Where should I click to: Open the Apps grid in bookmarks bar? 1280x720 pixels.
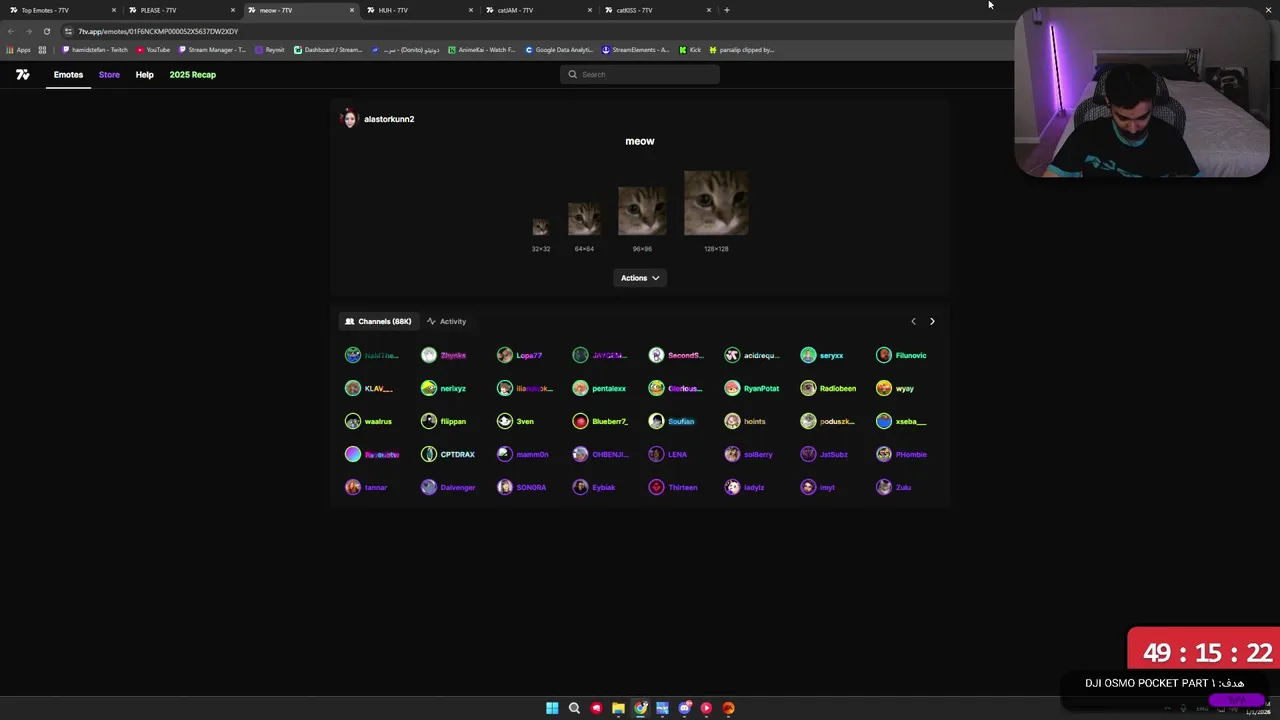click(18, 50)
